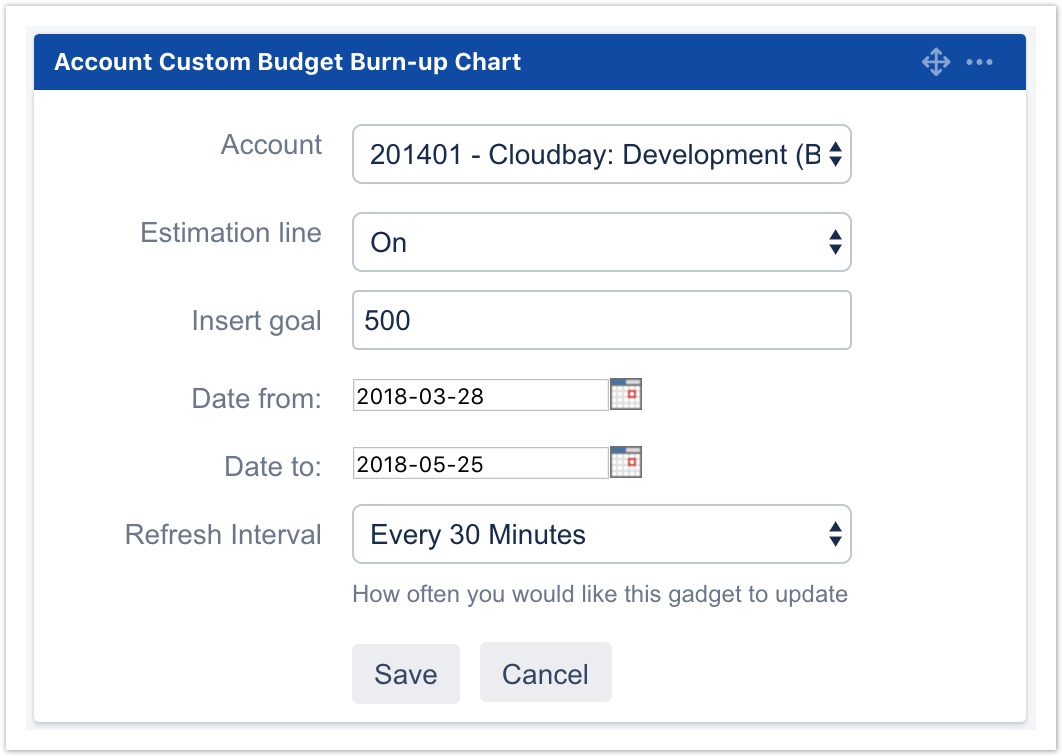Click the Insert goal label
The width and height of the screenshot is (1062, 756).
(256, 321)
